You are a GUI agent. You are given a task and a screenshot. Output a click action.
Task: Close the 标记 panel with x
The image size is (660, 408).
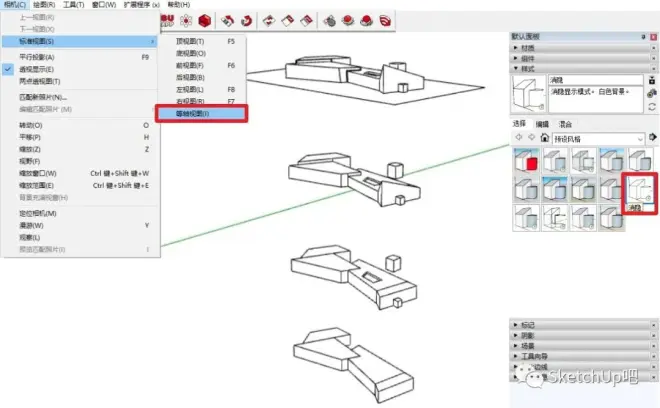653,325
